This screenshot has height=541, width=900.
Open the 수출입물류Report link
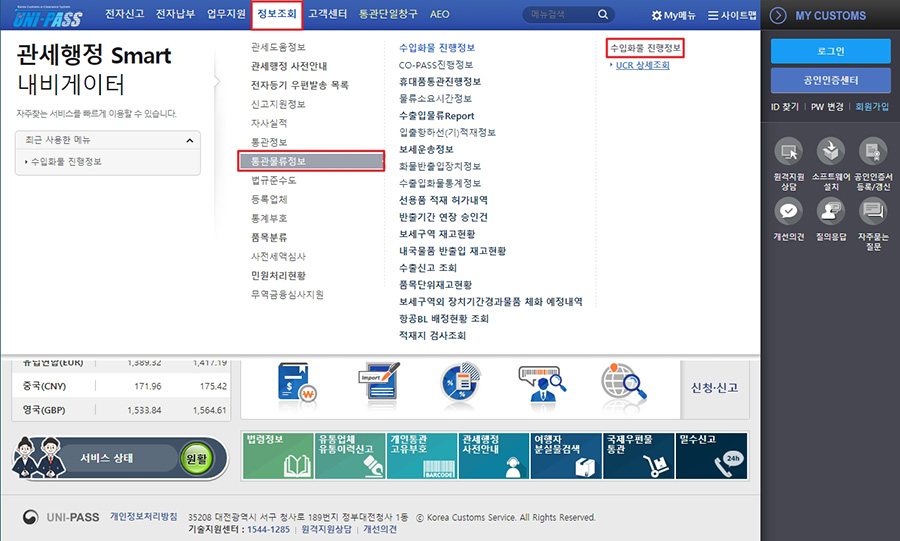tap(436, 116)
